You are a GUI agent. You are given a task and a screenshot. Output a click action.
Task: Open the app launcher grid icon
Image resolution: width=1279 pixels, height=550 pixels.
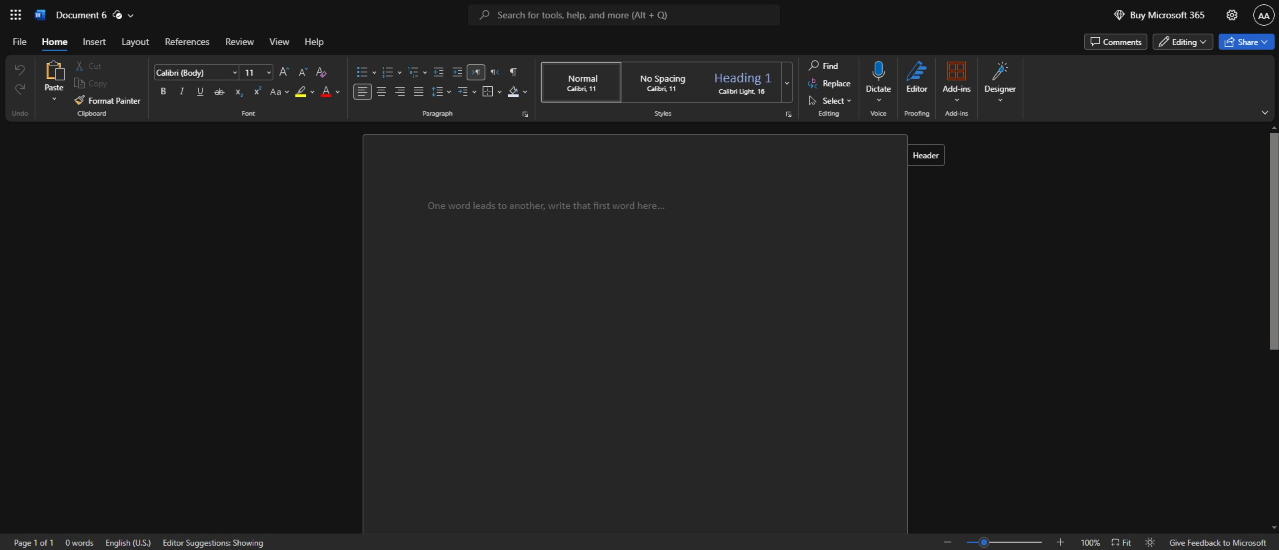click(15, 15)
